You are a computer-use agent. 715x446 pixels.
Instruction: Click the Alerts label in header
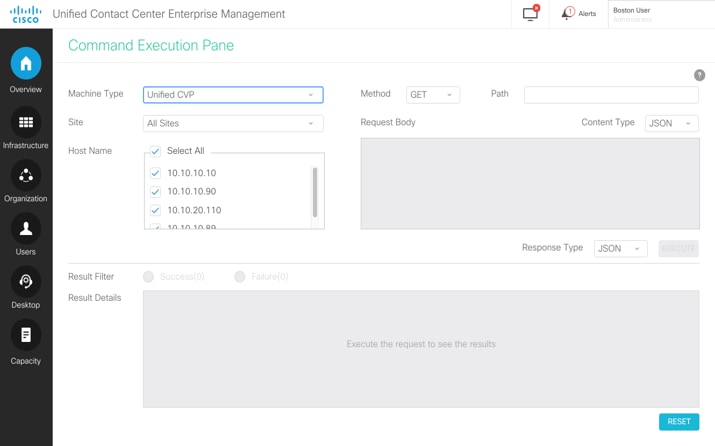pos(587,14)
